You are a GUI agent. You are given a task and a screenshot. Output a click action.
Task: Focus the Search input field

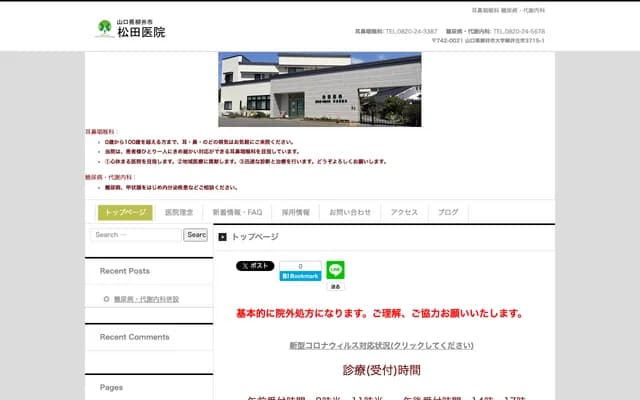pos(136,235)
